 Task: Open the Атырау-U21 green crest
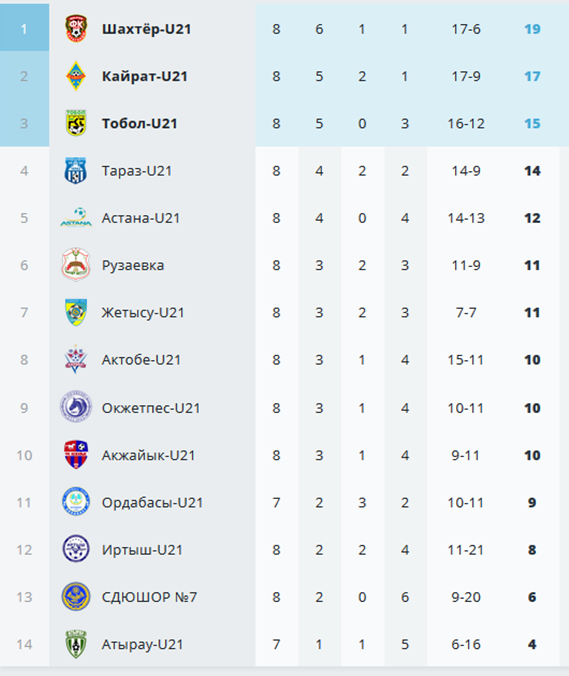[x=76, y=644]
